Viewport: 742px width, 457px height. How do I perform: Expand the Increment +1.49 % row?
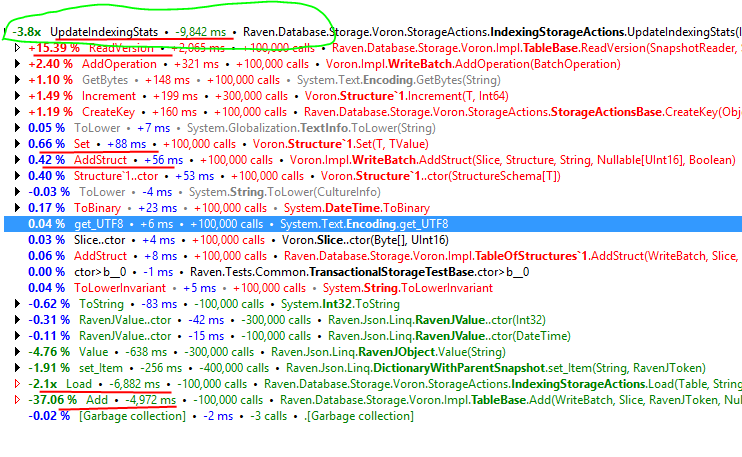[17, 96]
